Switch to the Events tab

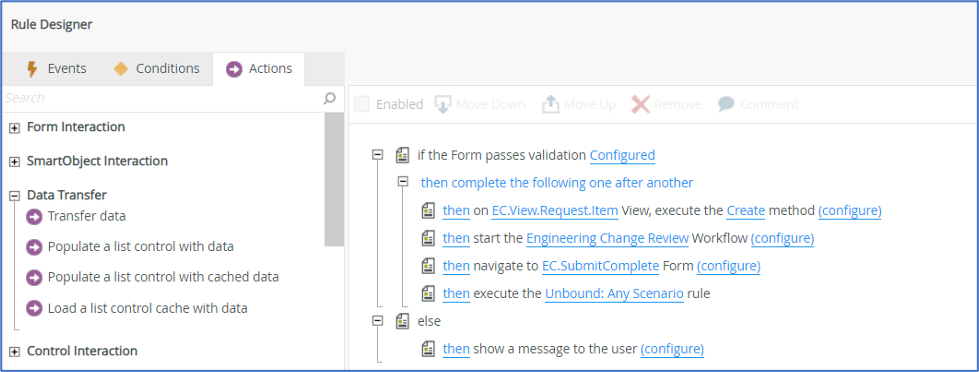pyautogui.click(x=56, y=69)
